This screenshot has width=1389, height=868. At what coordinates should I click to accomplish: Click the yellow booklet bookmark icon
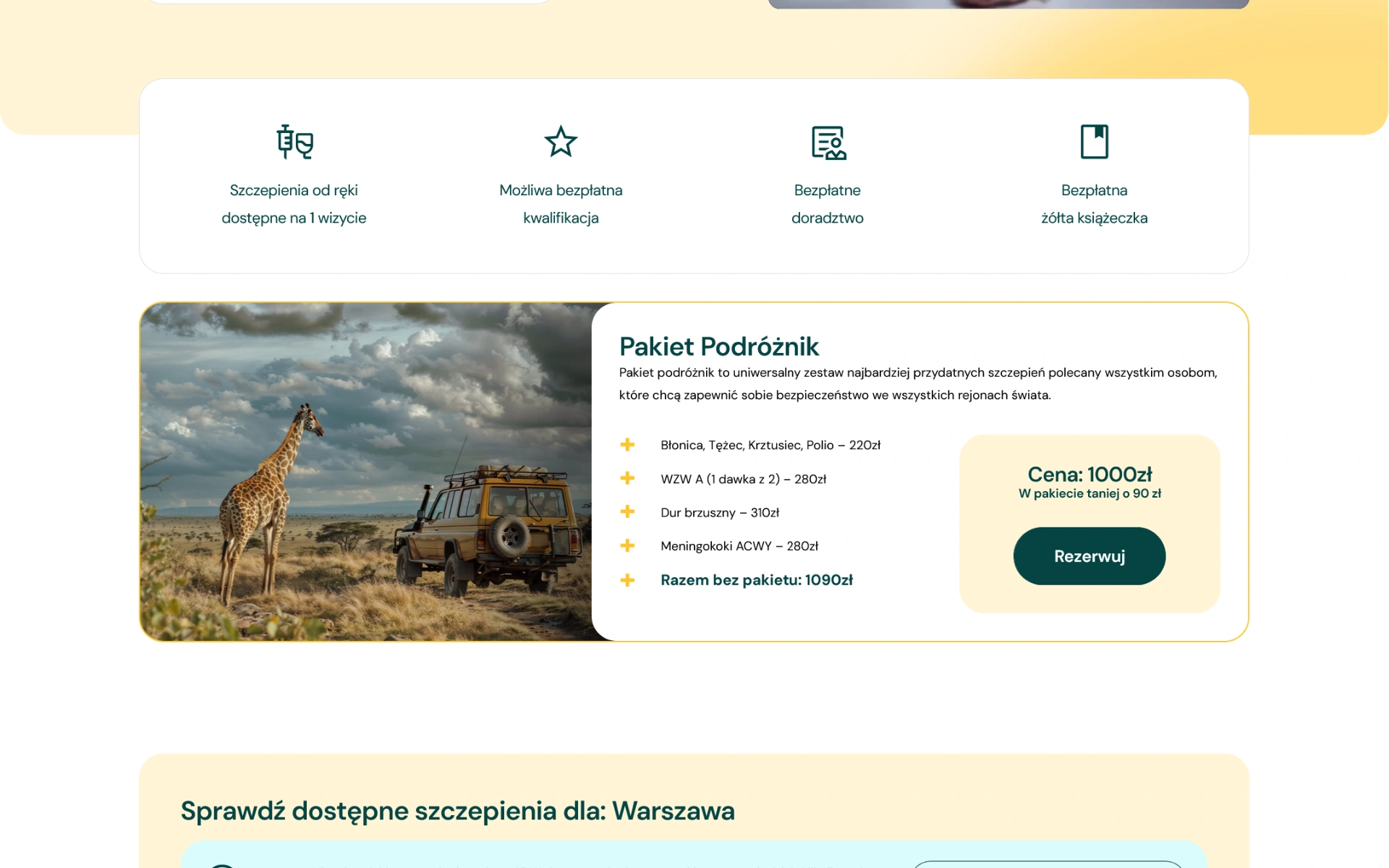pyautogui.click(x=1094, y=142)
